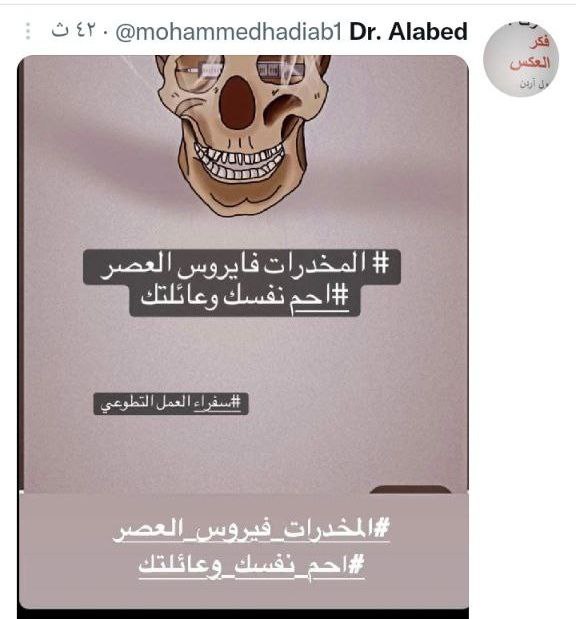Click the skull illustration in the image
576x619 pixels.
pyautogui.click(x=243, y=134)
